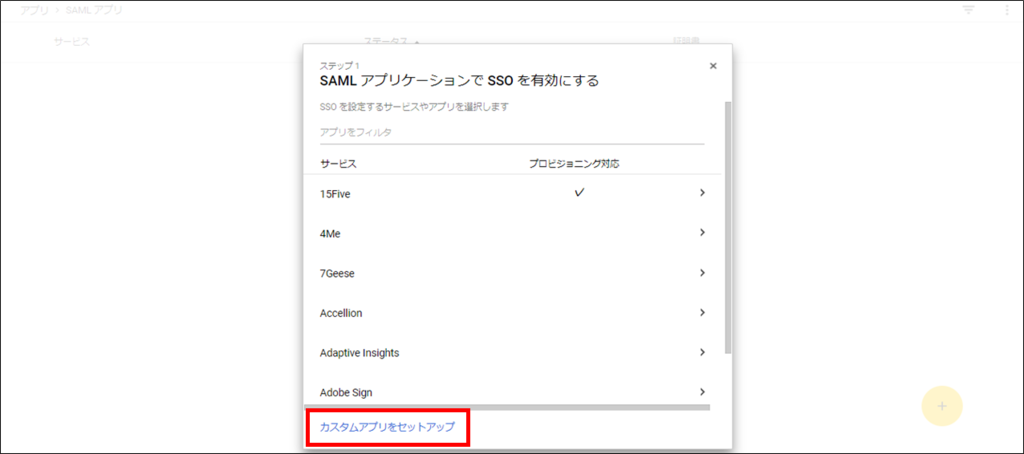This screenshot has width=1024, height=454.
Task: Click the SAML アプリ breadcrumb
Action: 94,11
